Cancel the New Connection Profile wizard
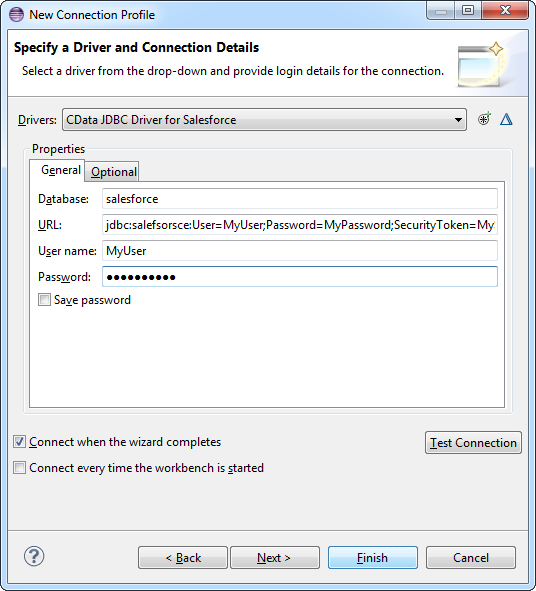The width and height of the screenshot is (536, 591). 470,557
